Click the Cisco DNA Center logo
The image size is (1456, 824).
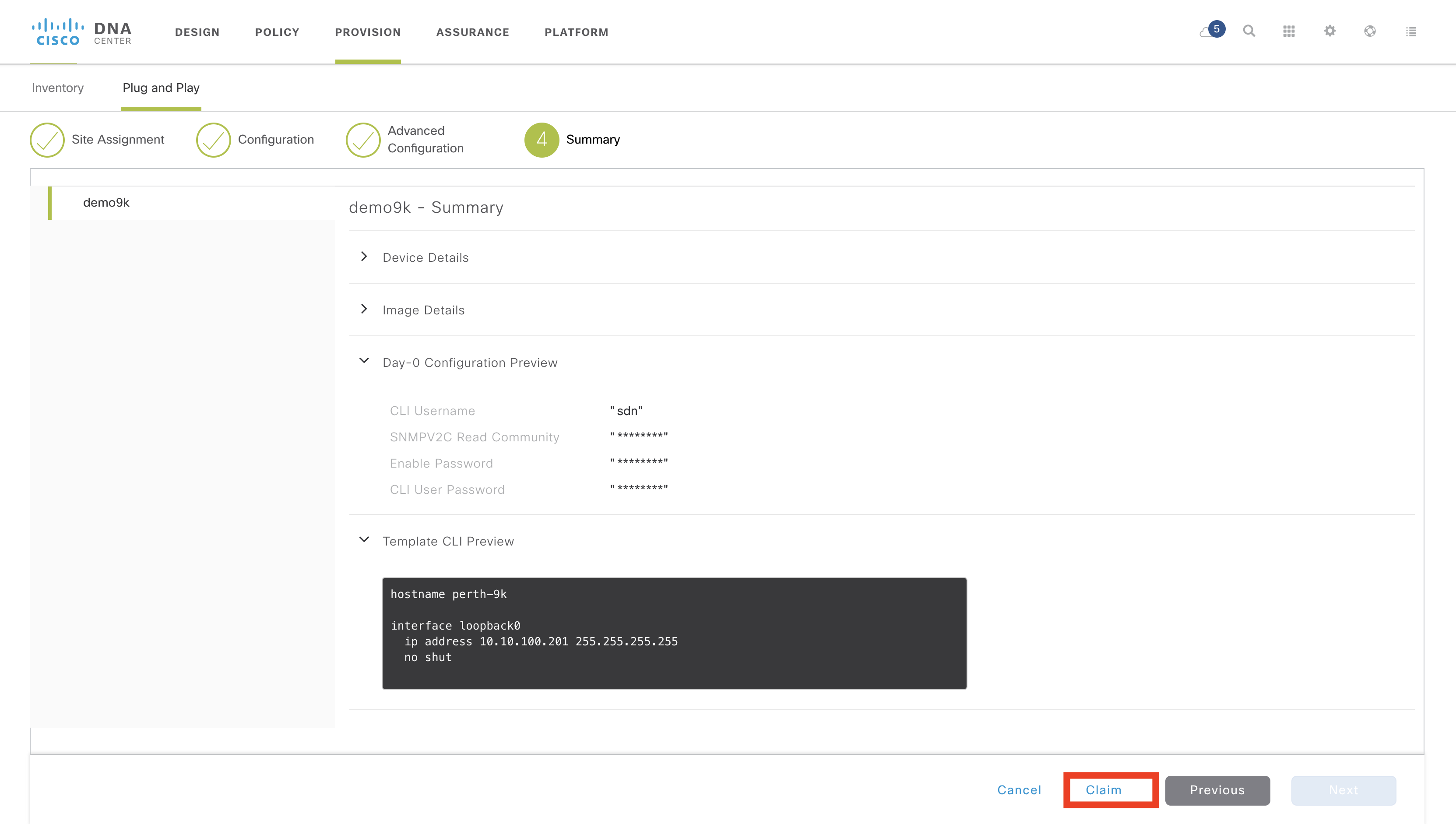pos(82,32)
